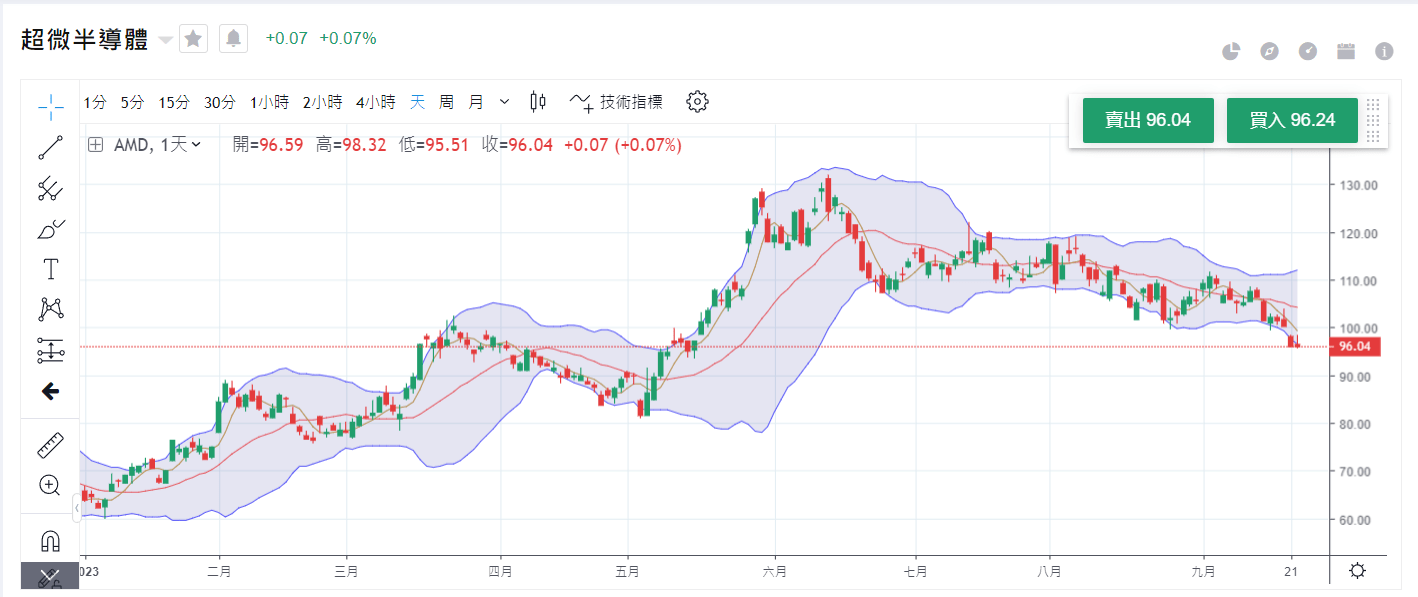This screenshot has width=1418, height=597.
Task: Toggle the price alert bell
Action: 233,39
